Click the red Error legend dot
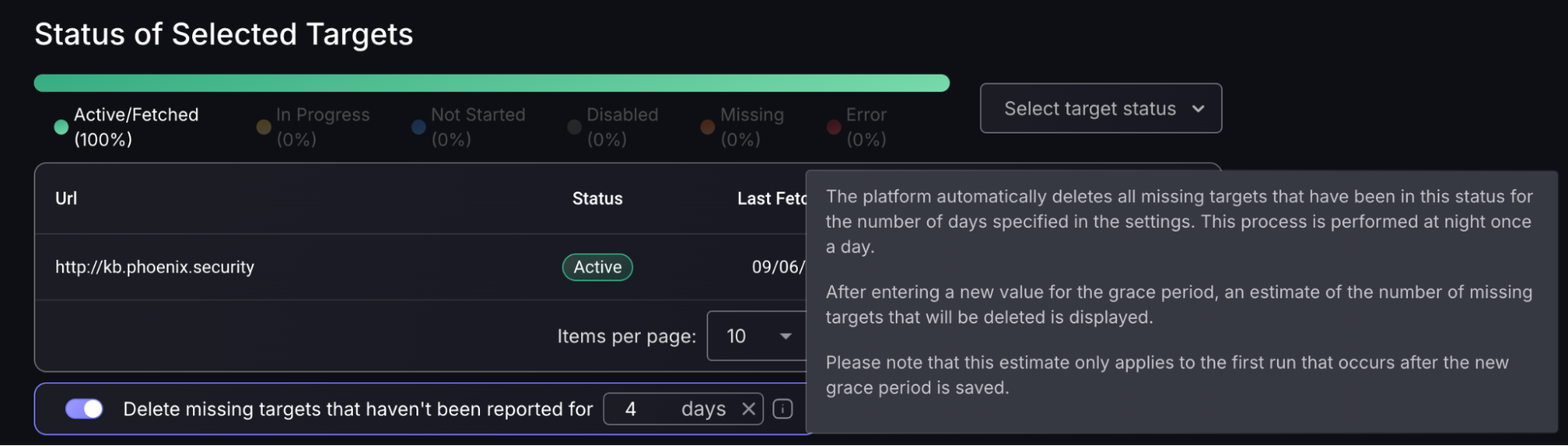 834,127
